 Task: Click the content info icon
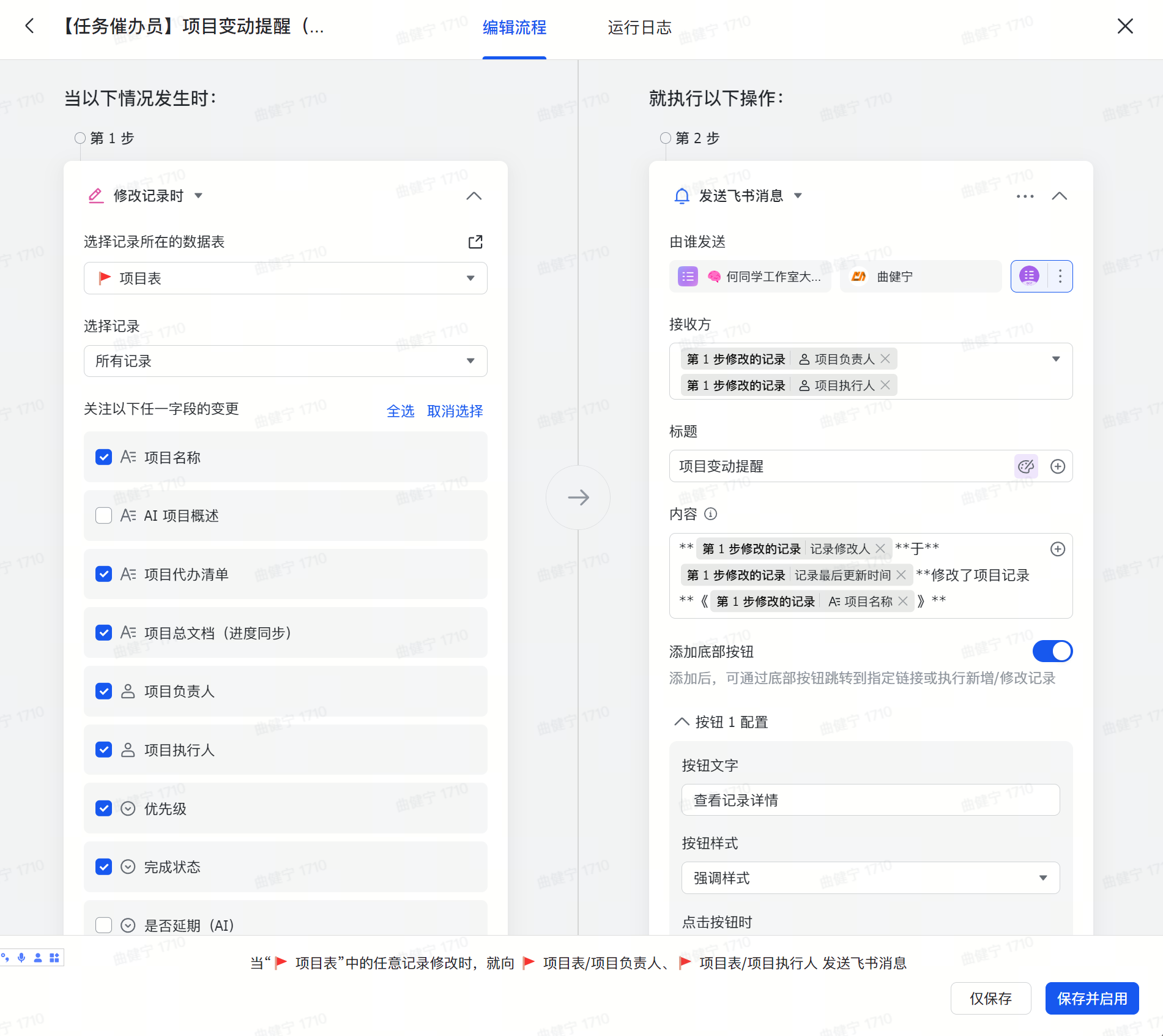click(710, 514)
